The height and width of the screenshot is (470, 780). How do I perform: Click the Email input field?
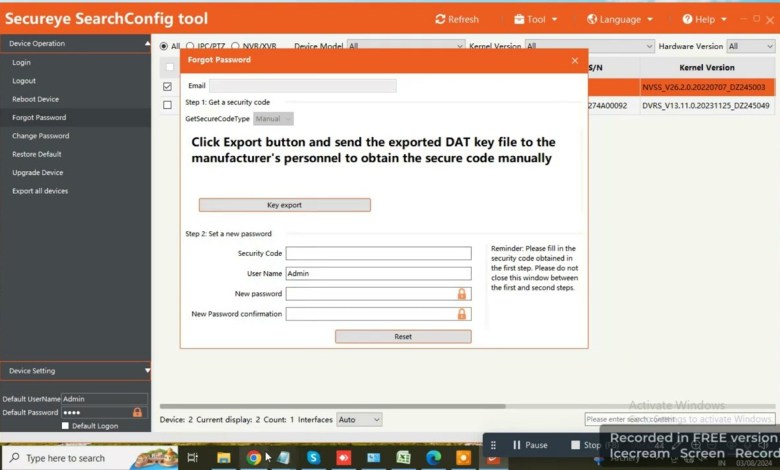coord(303,86)
